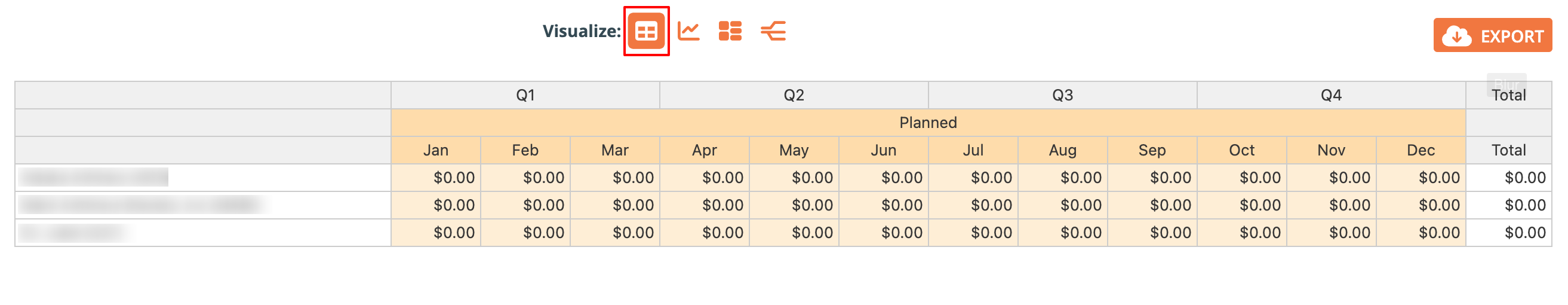Select the table view visualize icon
Screen dimensions: 1568x305
point(646,31)
